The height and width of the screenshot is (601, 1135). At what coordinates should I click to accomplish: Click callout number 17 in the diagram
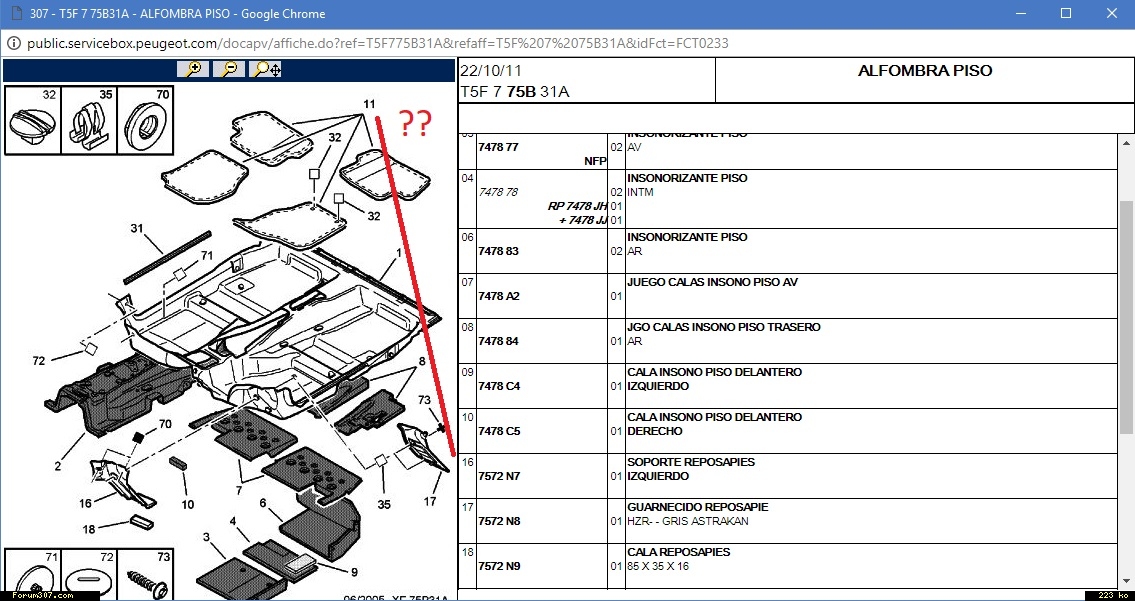click(x=430, y=501)
